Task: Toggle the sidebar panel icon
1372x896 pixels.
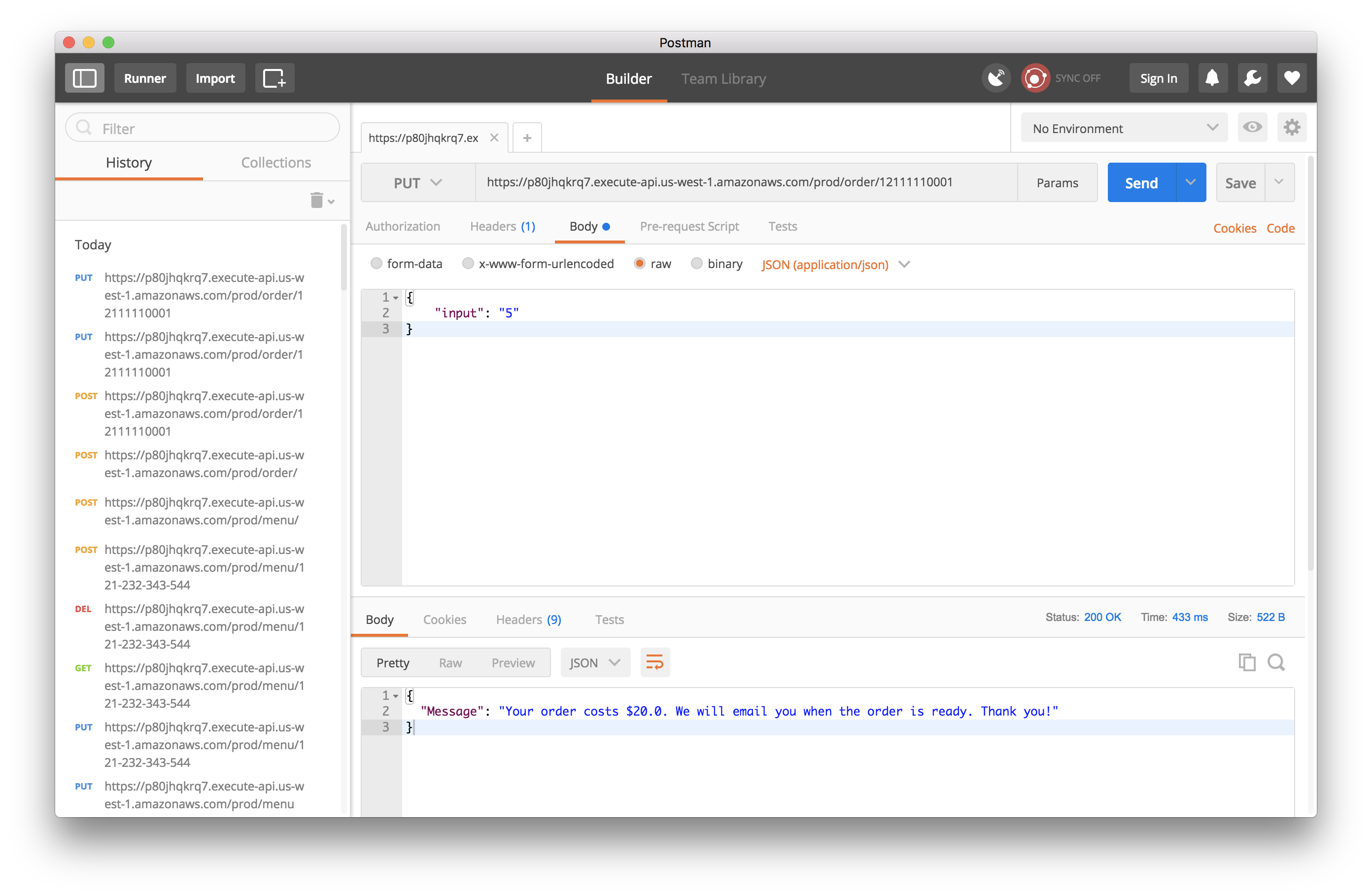Action: (x=85, y=78)
